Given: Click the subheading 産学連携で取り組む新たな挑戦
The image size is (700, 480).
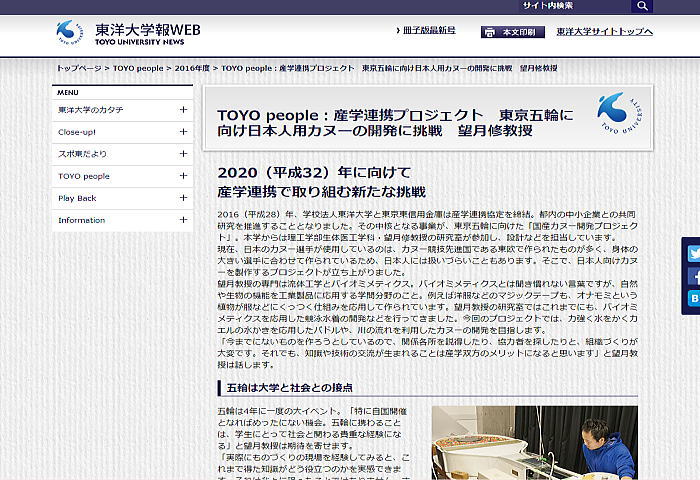Looking at the screenshot, I should tap(321, 192).
